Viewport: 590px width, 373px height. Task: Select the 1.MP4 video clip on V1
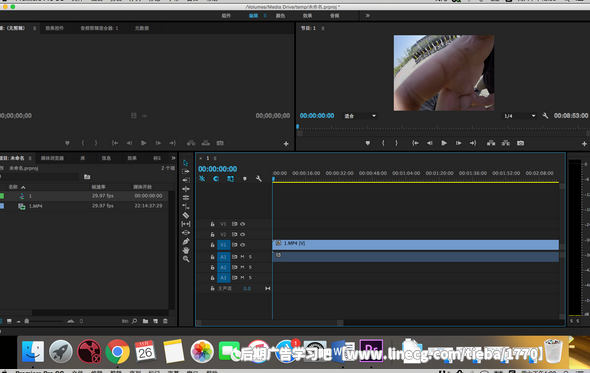416,245
